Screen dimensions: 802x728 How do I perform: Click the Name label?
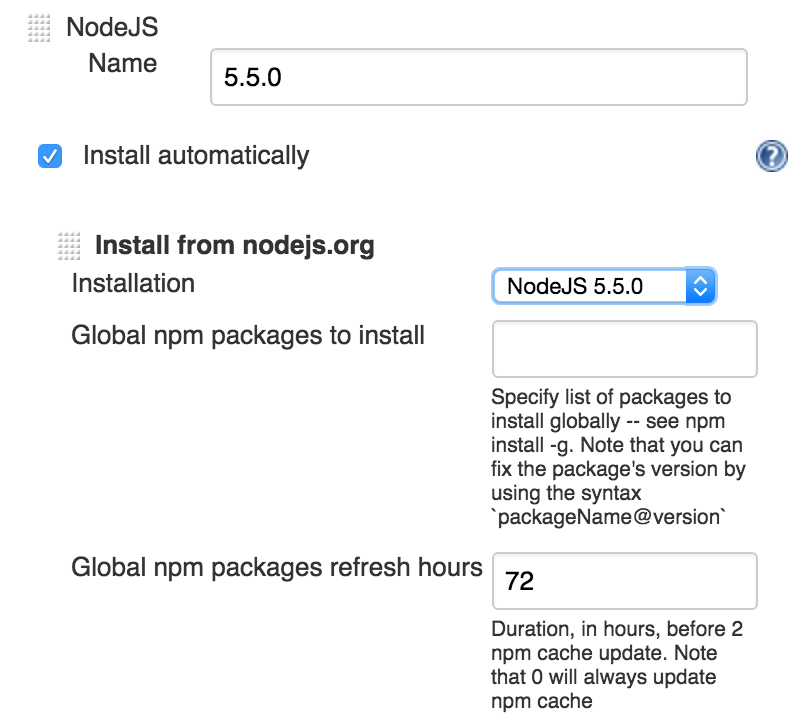[123, 63]
